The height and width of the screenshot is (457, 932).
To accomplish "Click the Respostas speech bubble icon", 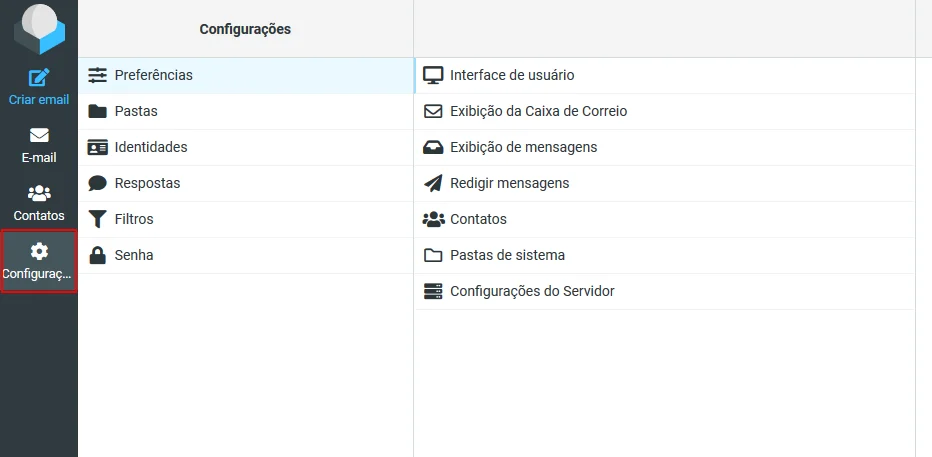I will point(97,183).
